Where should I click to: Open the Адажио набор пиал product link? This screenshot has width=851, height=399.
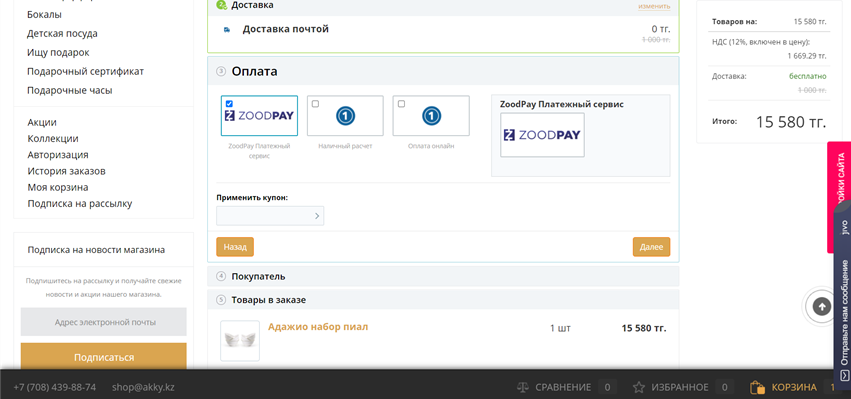click(318, 327)
